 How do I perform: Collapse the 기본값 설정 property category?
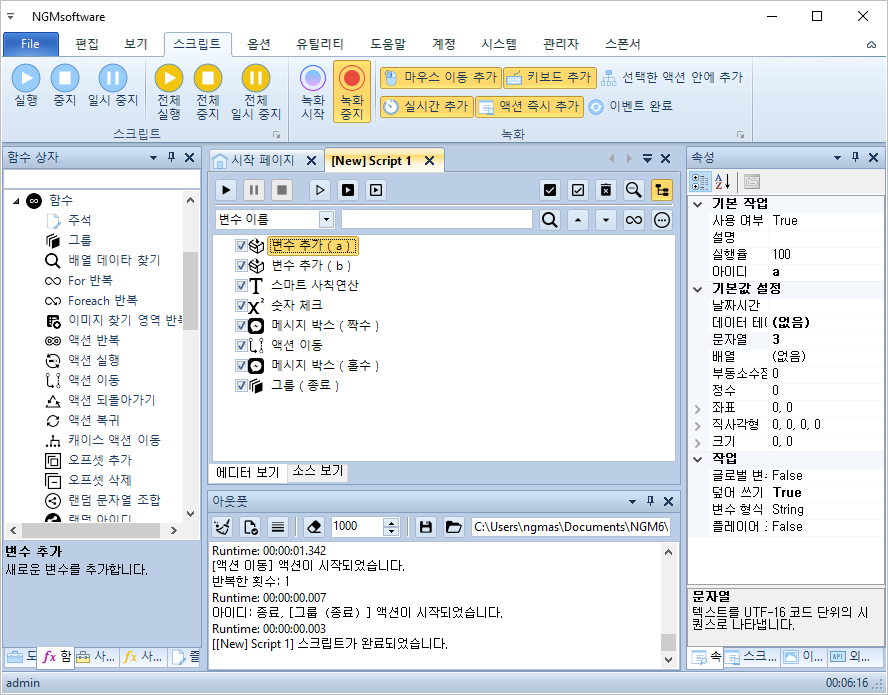coord(698,289)
